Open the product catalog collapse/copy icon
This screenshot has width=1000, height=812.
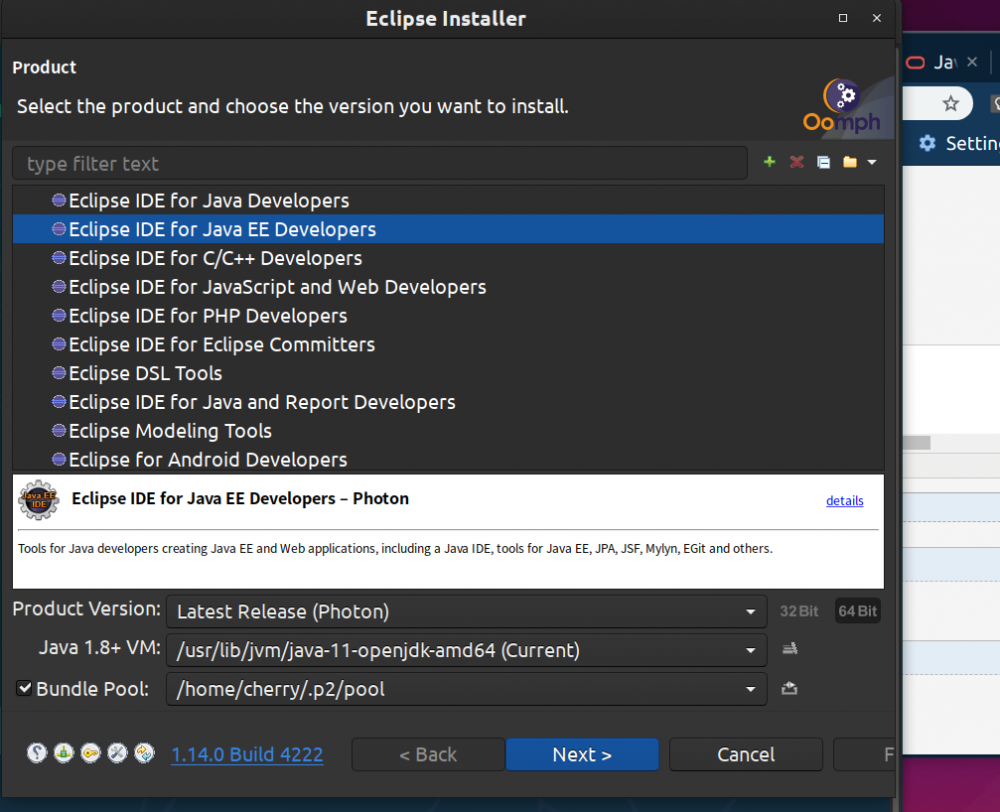pos(823,161)
